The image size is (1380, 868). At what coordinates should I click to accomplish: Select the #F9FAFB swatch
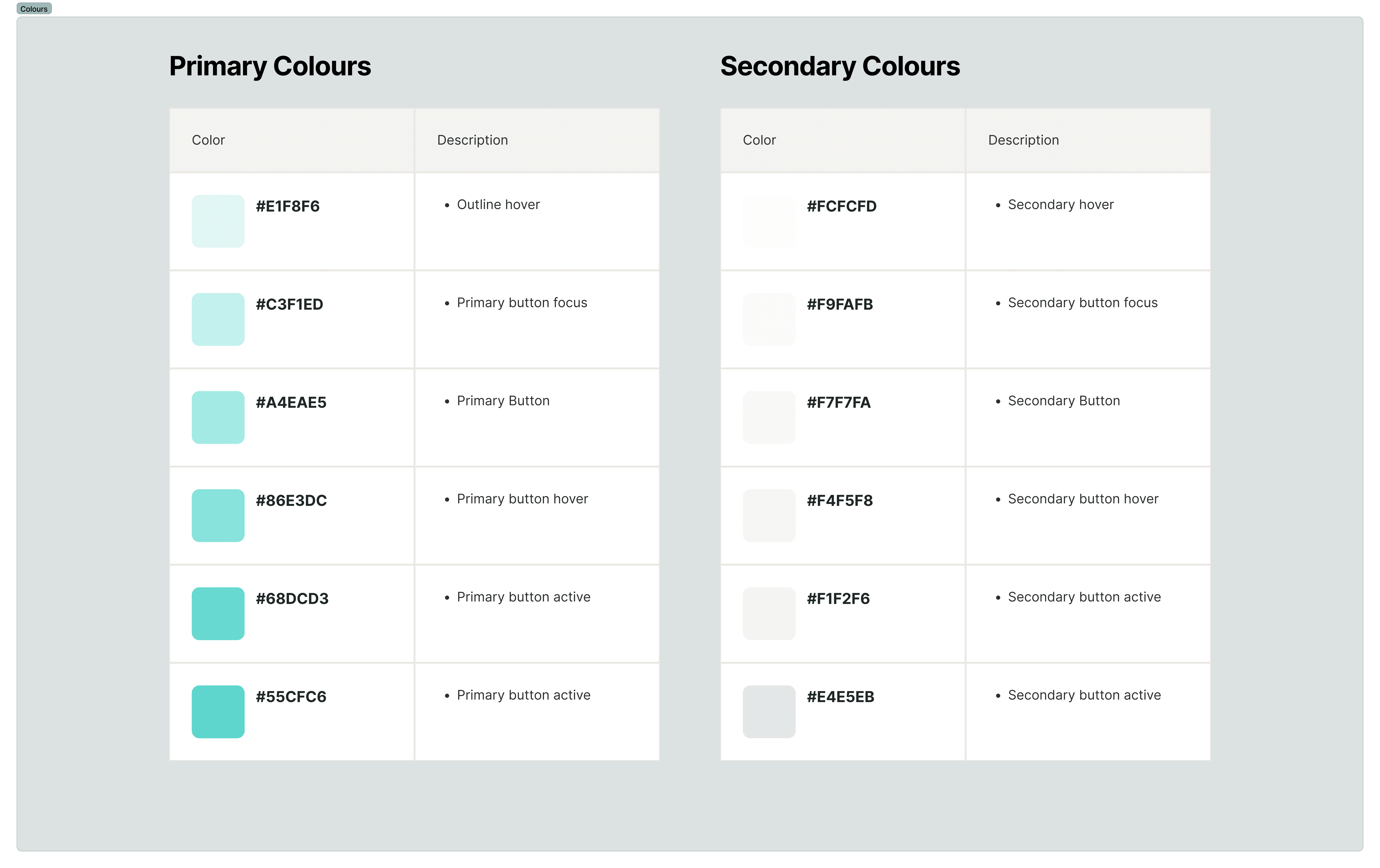[769, 319]
